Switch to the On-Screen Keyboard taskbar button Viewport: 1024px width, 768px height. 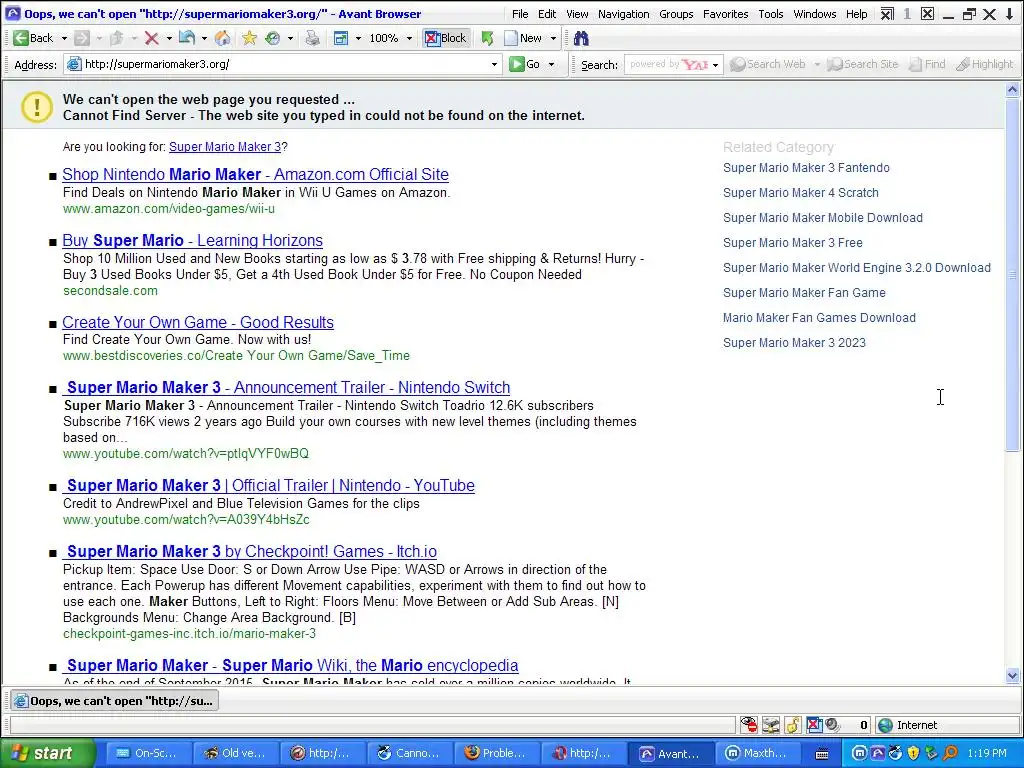[147, 754]
